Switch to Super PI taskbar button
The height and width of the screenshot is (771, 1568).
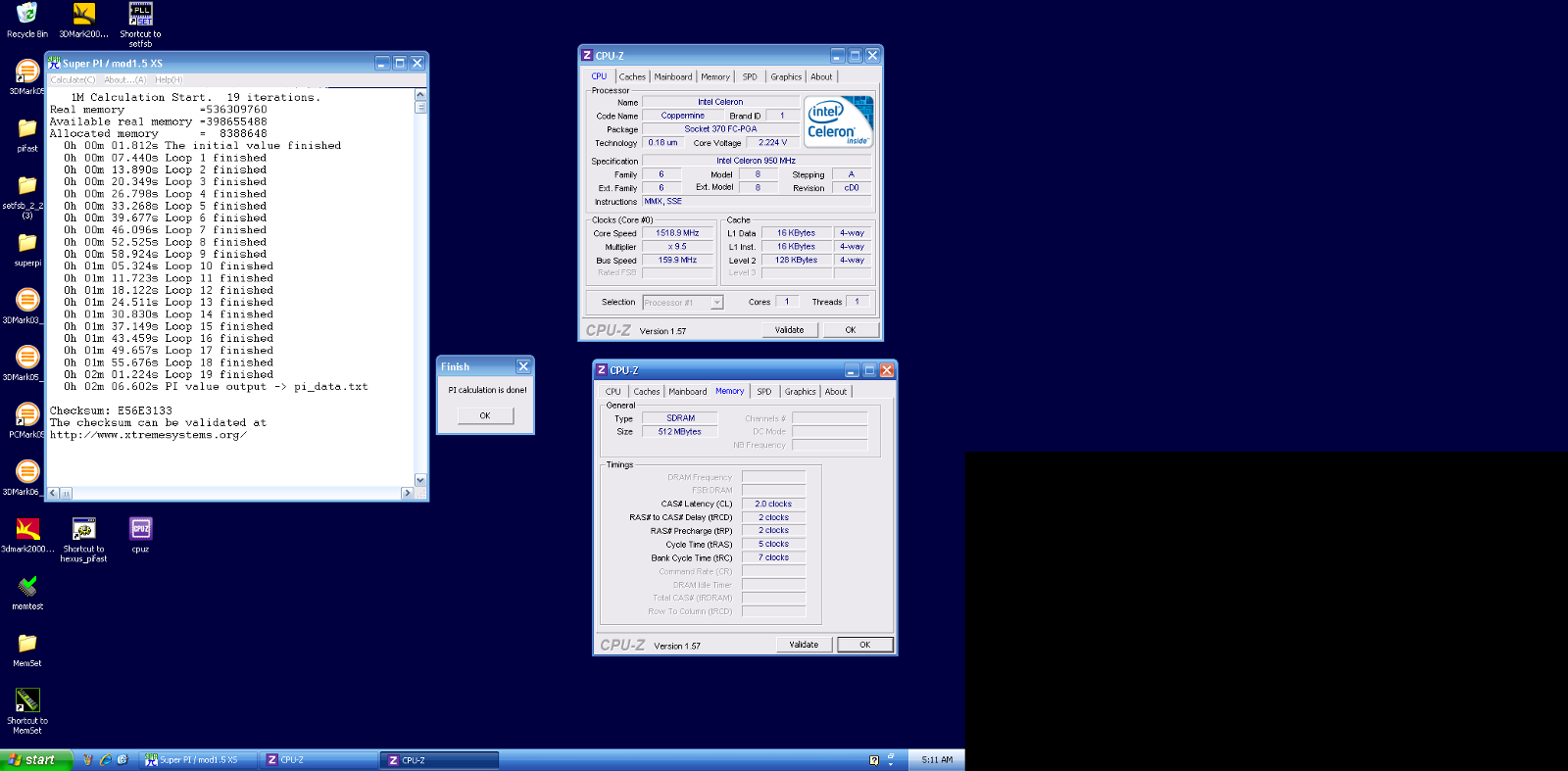(x=199, y=759)
